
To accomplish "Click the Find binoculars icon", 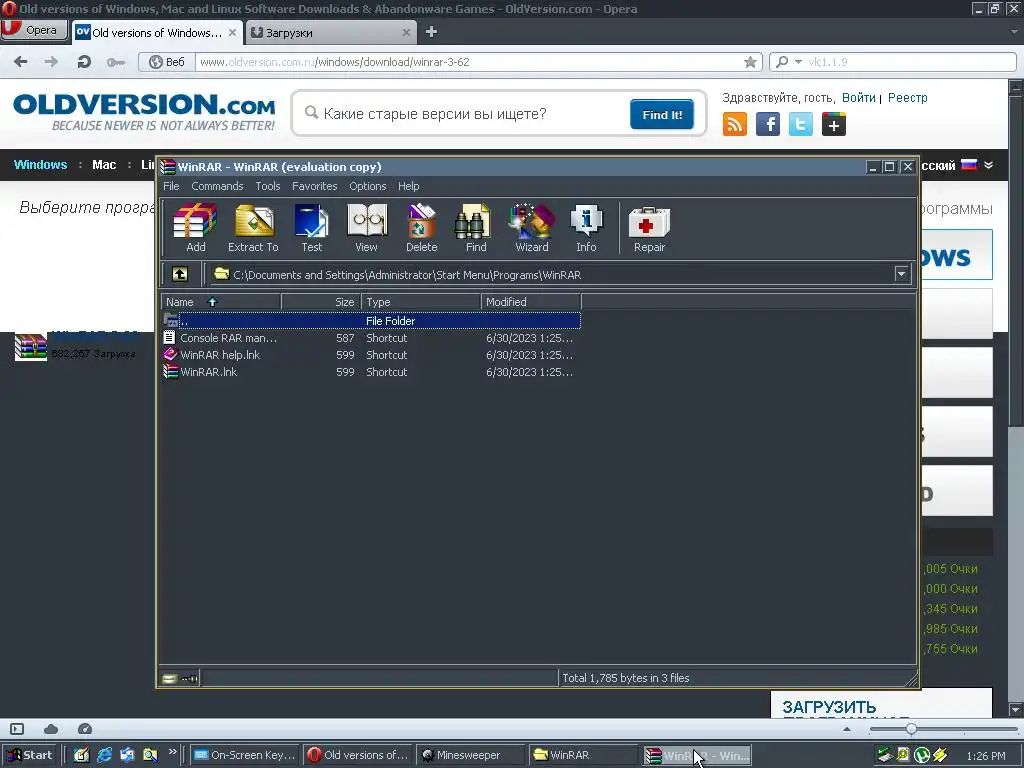I will tap(475, 227).
